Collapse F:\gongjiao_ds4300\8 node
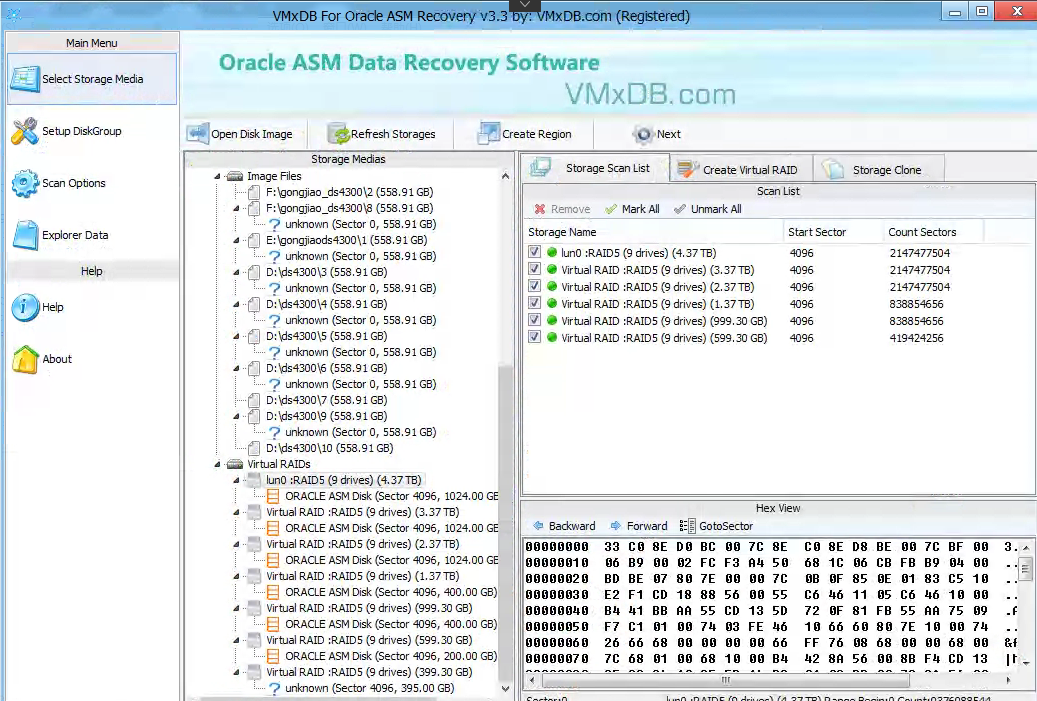Screen dimensions: 1037x701 point(236,208)
